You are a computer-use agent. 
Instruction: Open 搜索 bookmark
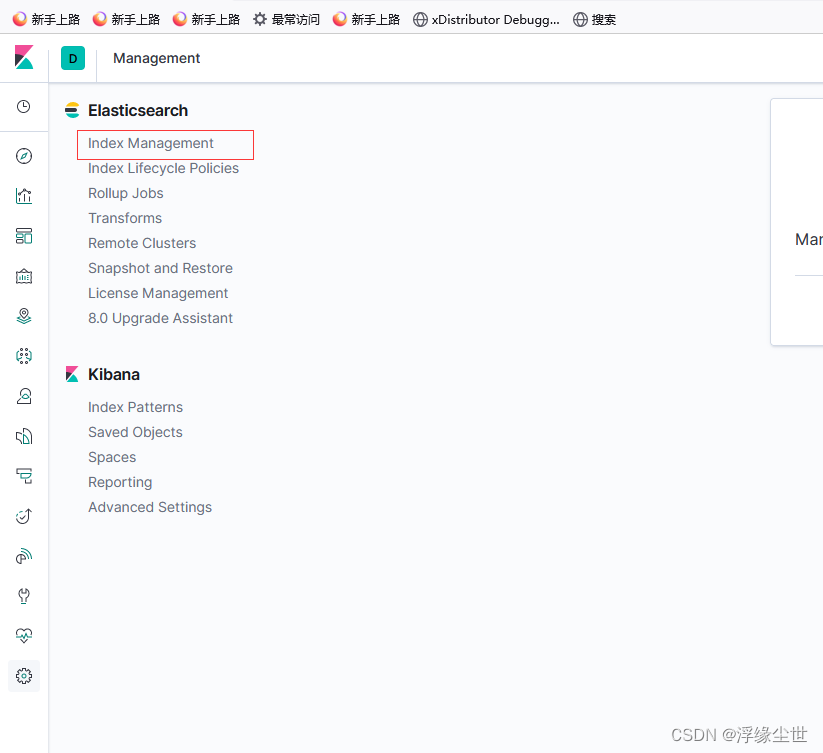click(x=595, y=19)
